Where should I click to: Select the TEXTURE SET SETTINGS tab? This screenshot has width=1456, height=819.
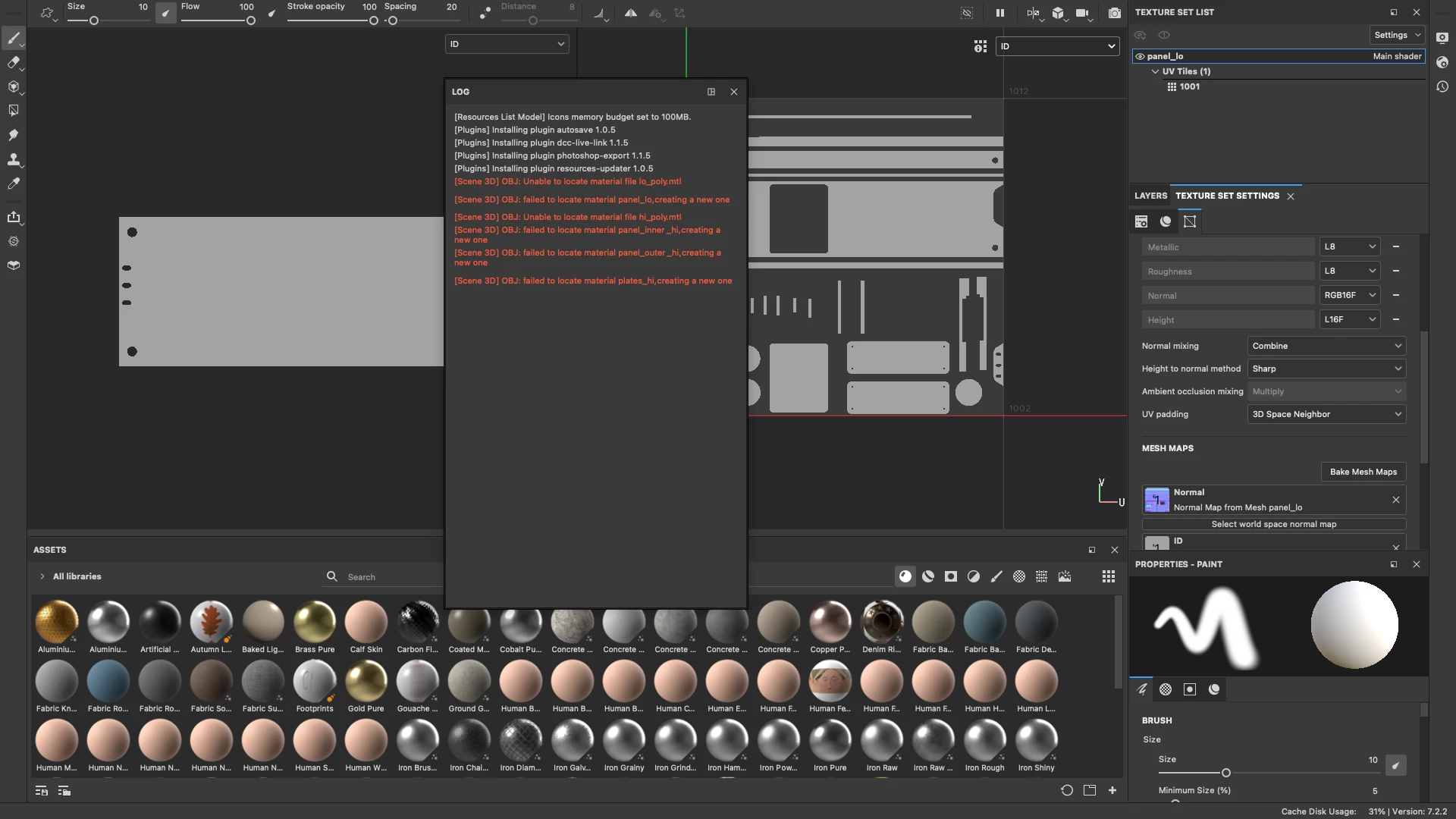[x=1227, y=196]
